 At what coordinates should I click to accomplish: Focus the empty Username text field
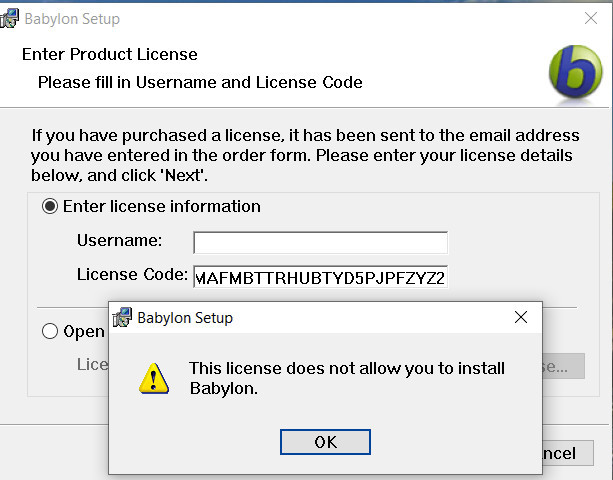tap(320, 242)
